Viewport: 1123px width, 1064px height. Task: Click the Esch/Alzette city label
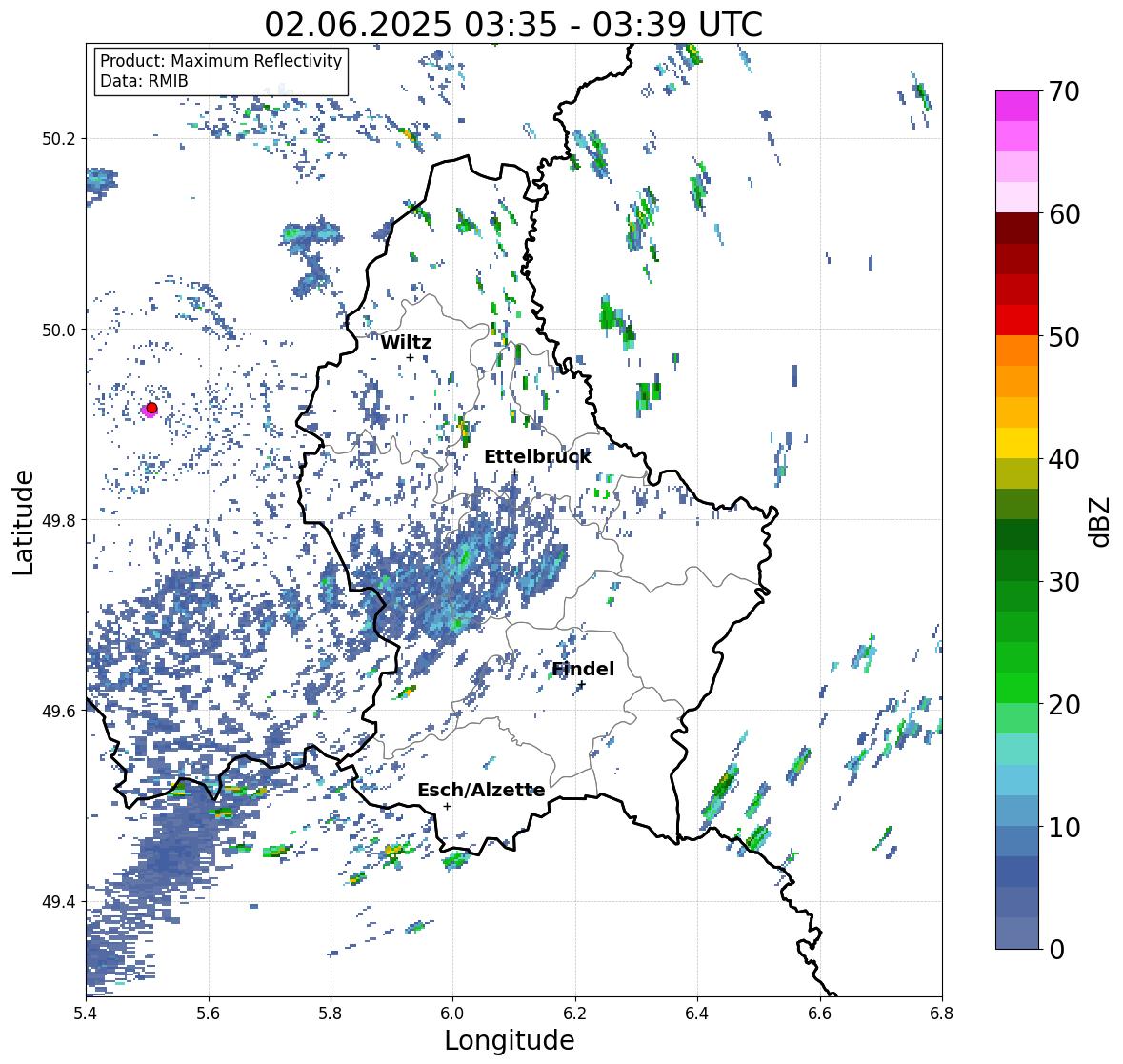481,790
